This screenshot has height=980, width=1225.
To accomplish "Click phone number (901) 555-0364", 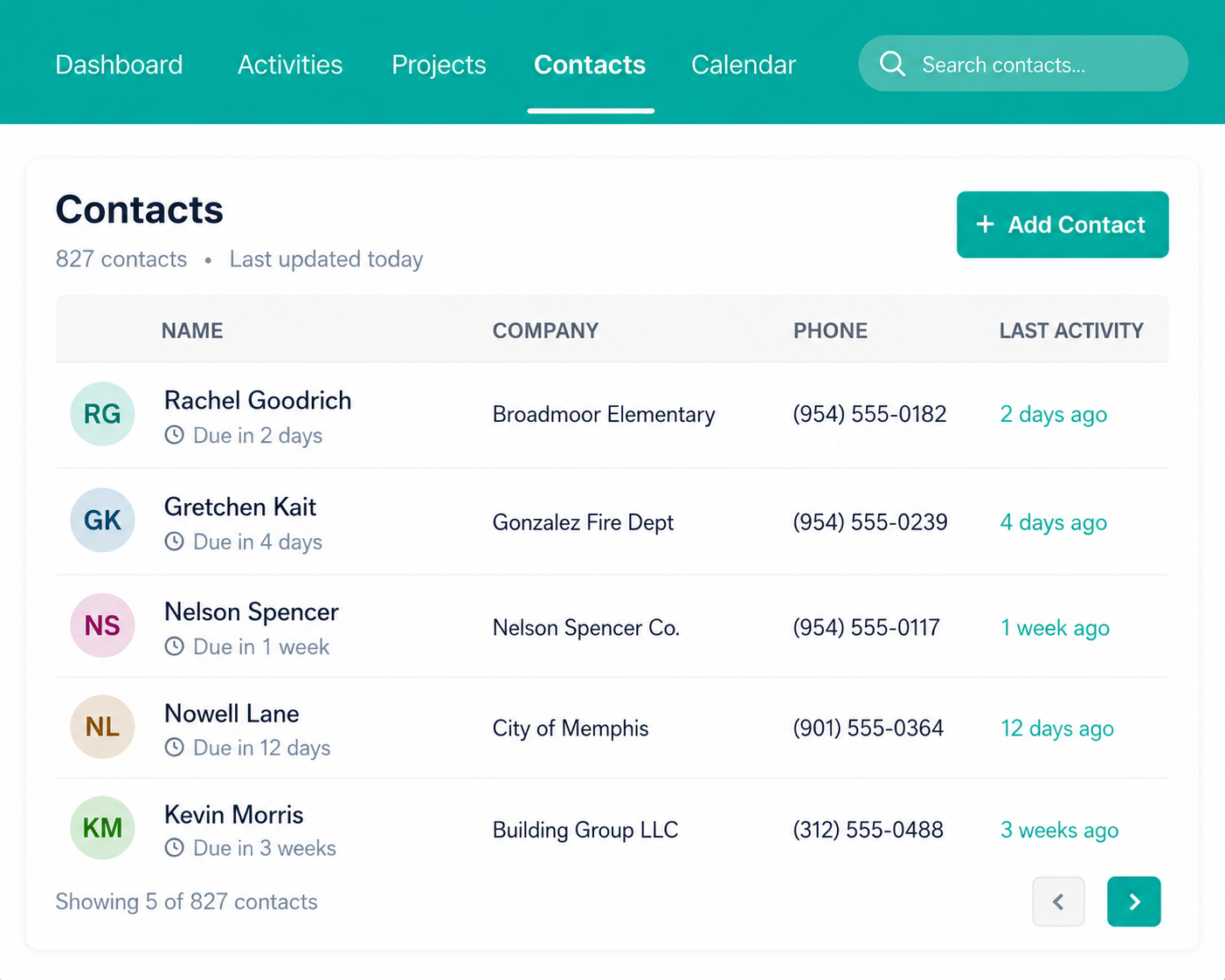I will 868,728.
